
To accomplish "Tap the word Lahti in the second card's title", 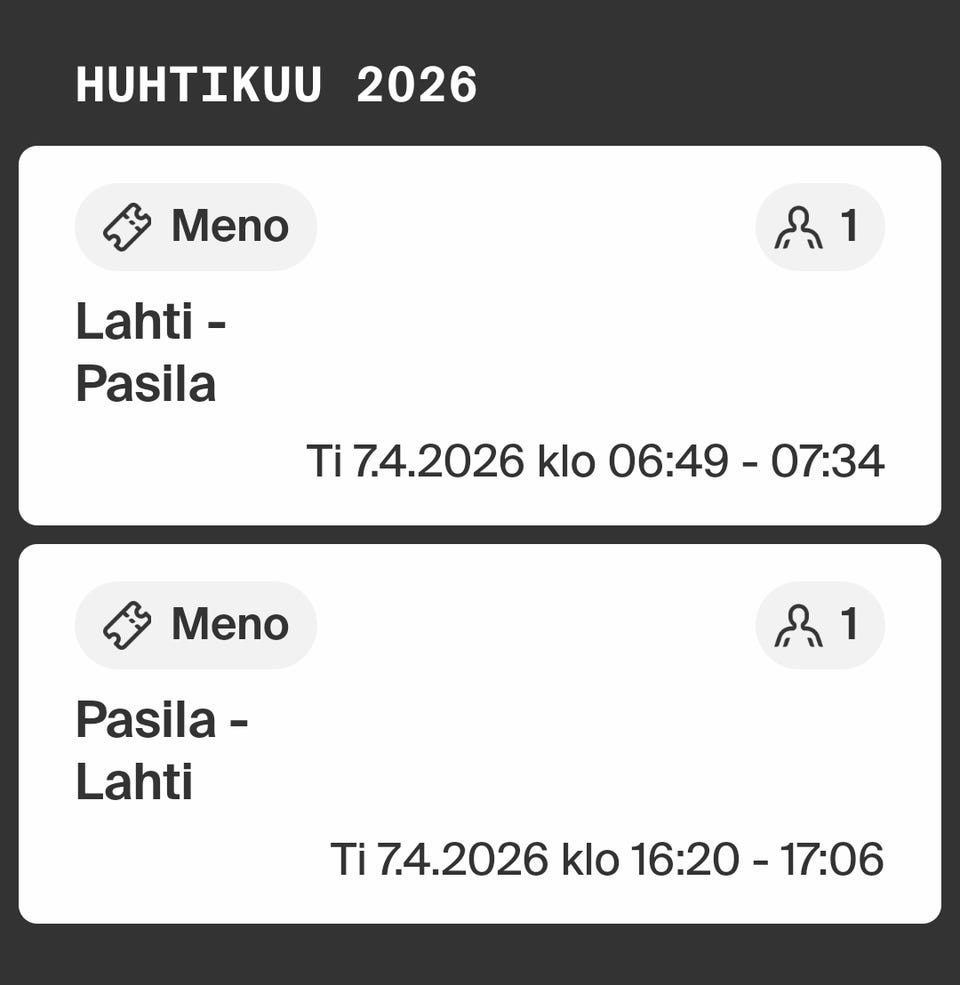I will click(x=134, y=782).
